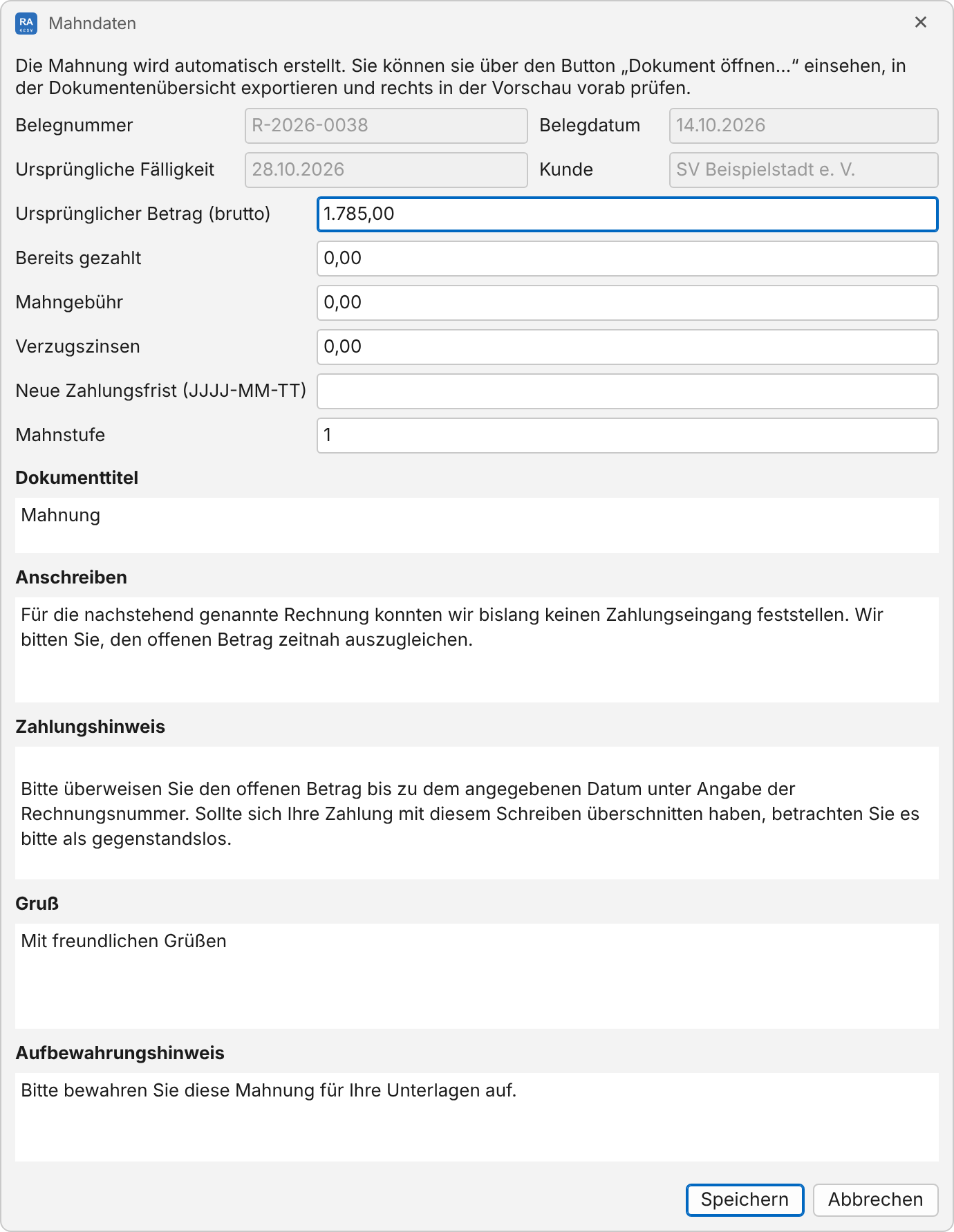Click the Ursprüngliche Fälligkeit label
Image resolution: width=954 pixels, height=1232 pixels.
[115, 169]
